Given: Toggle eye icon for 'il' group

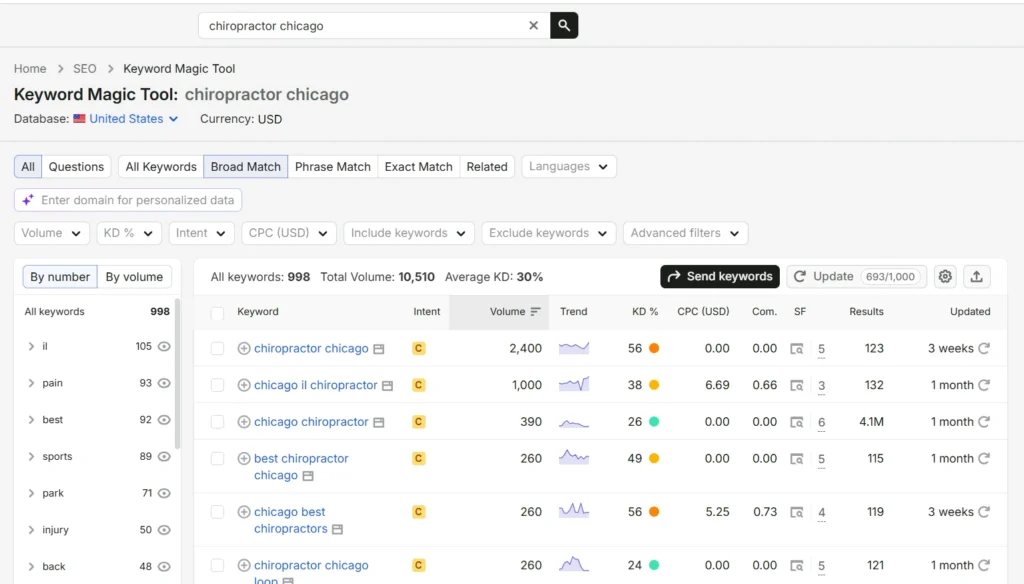Looking at the screenshot, I should tap(164, 346).
